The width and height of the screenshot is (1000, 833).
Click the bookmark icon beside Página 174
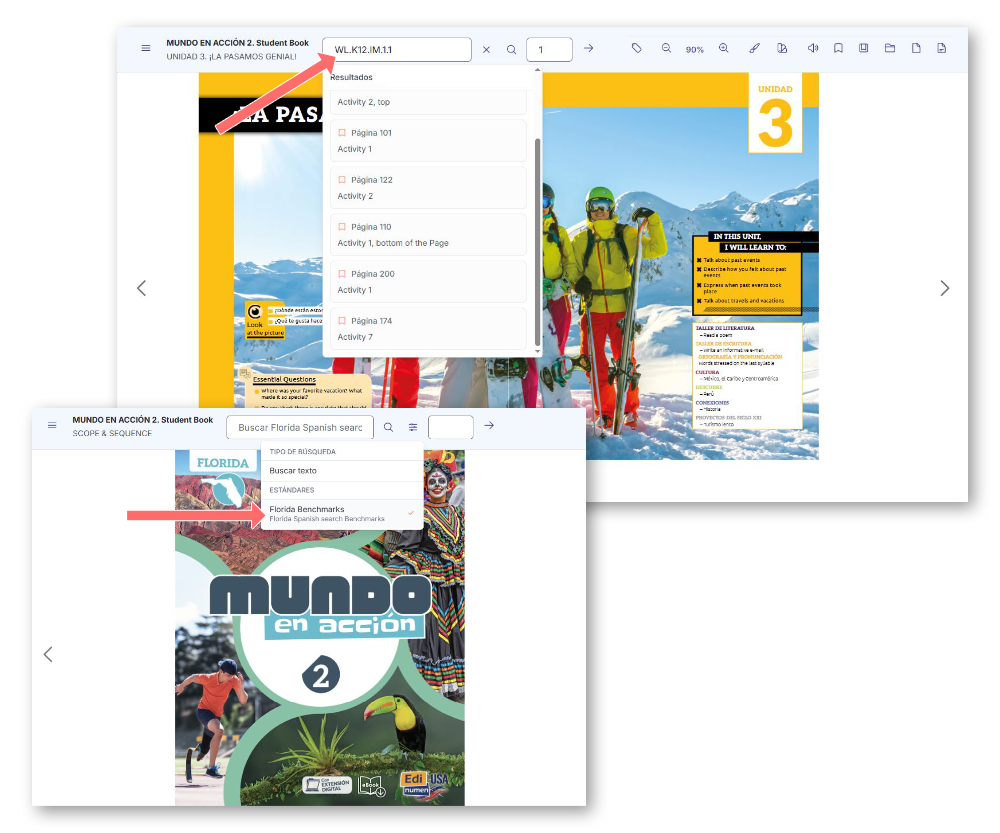click(342, 321)
